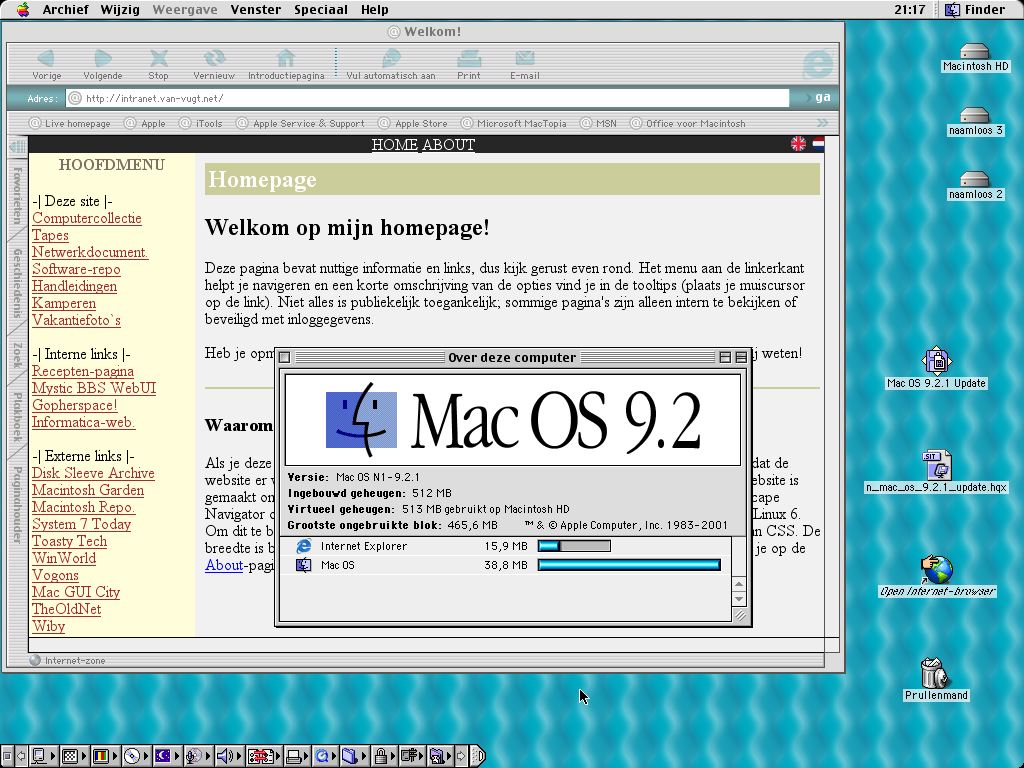The image size is (1024, 768).
Task: Expand the Favorieten Explorer bar tab
Action: pos(17,194)
